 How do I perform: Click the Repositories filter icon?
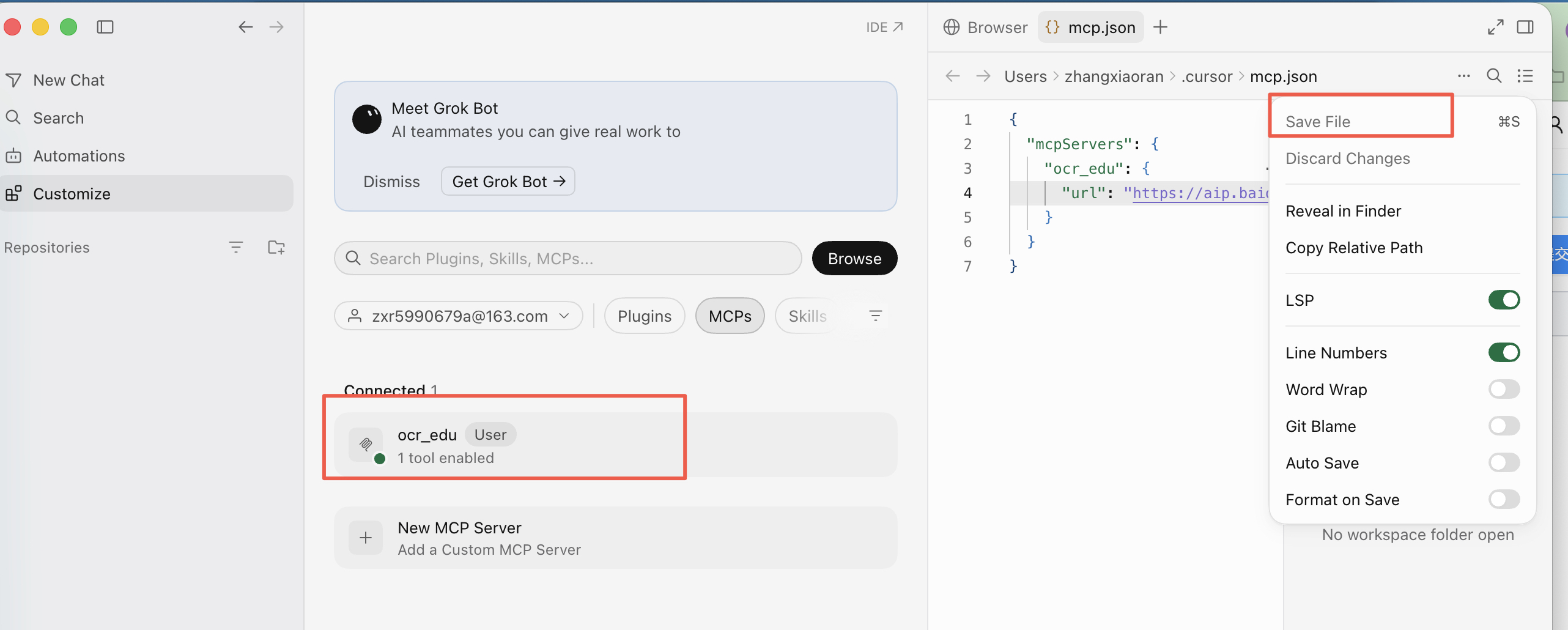236,248
